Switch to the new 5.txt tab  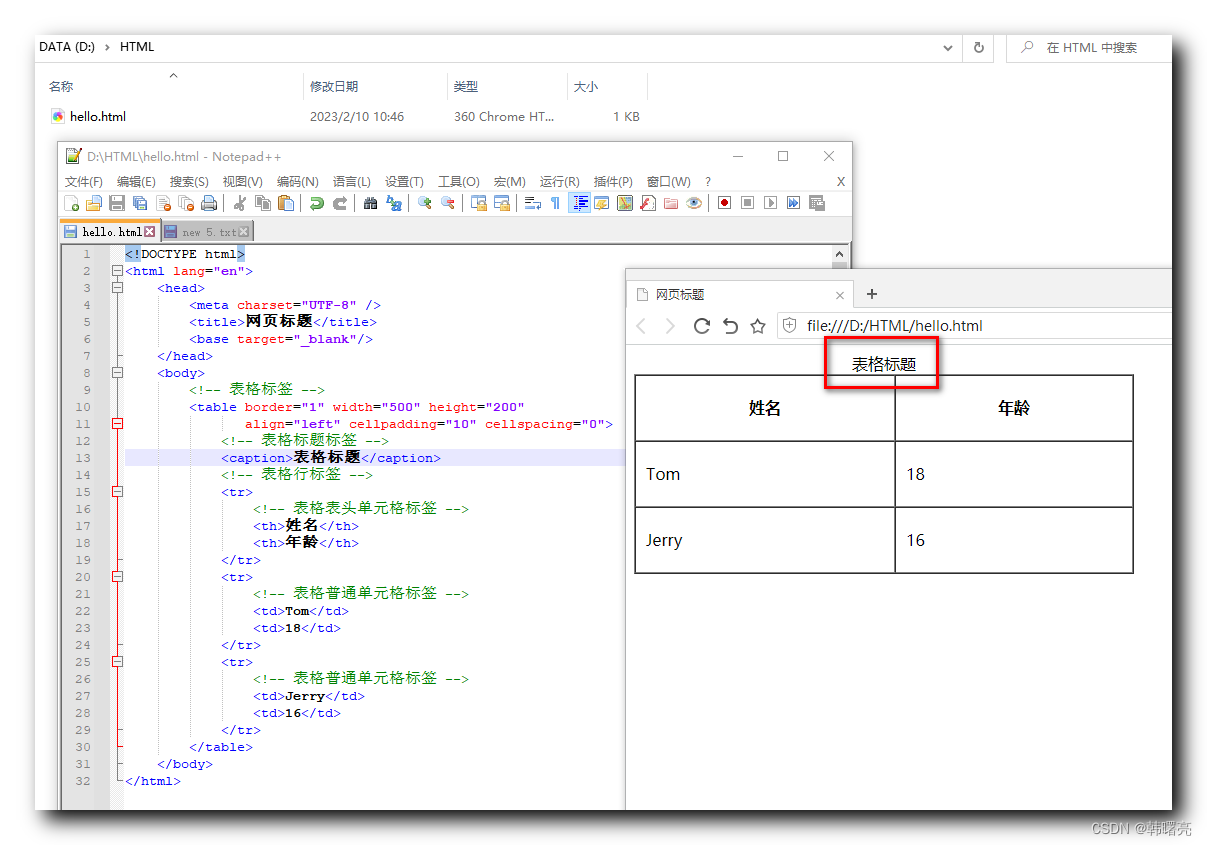(x=206, y=231)
